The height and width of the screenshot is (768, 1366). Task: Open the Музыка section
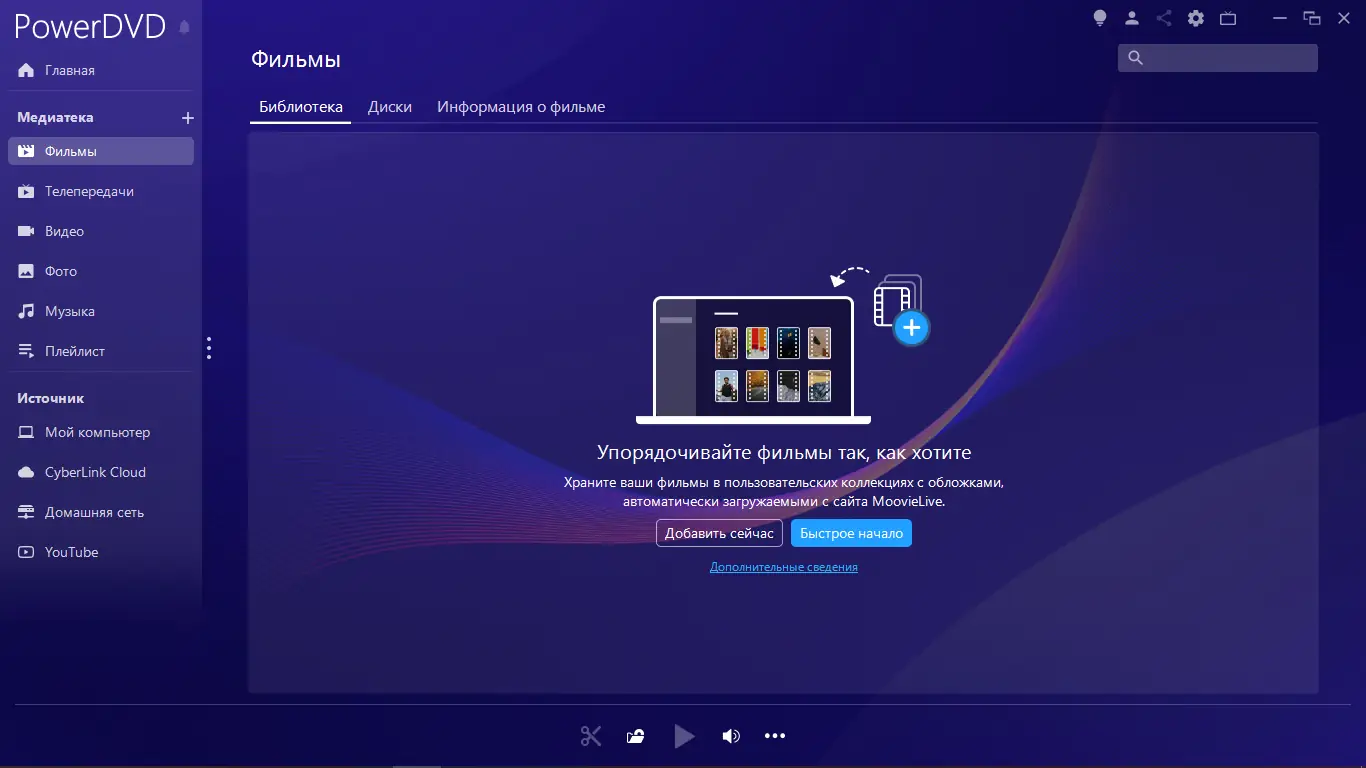[x=101, y=311]
